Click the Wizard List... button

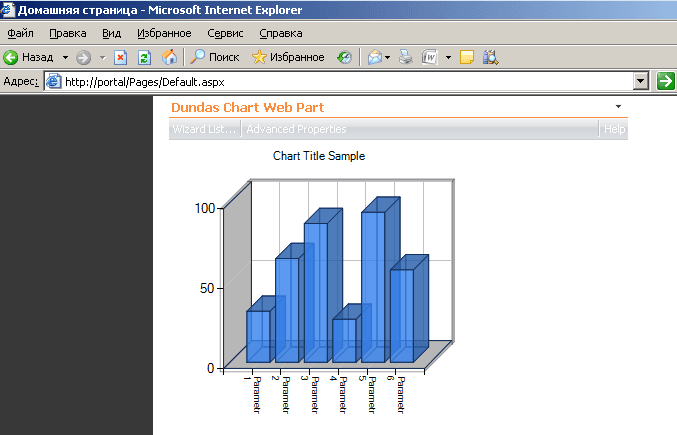[204, 129]
